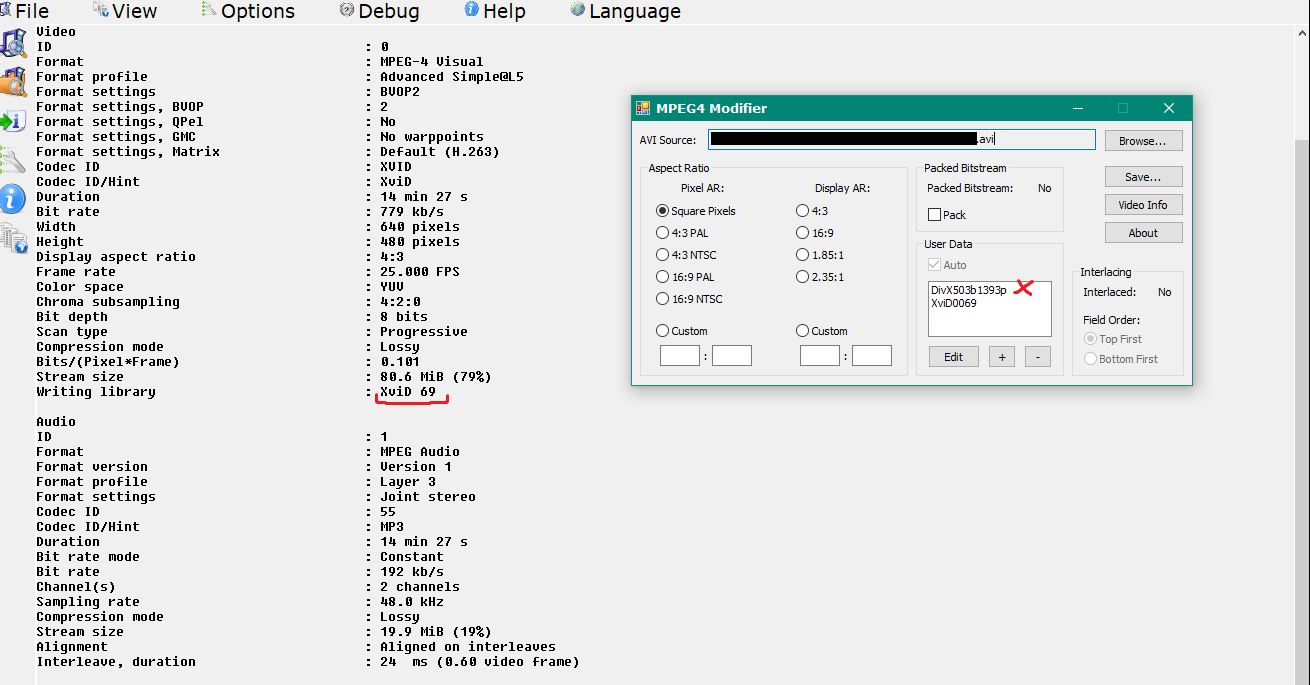Click the 'Aligned on interleaves' alignment value
This screenshot has width=1310, height=685.
[468, 647]
